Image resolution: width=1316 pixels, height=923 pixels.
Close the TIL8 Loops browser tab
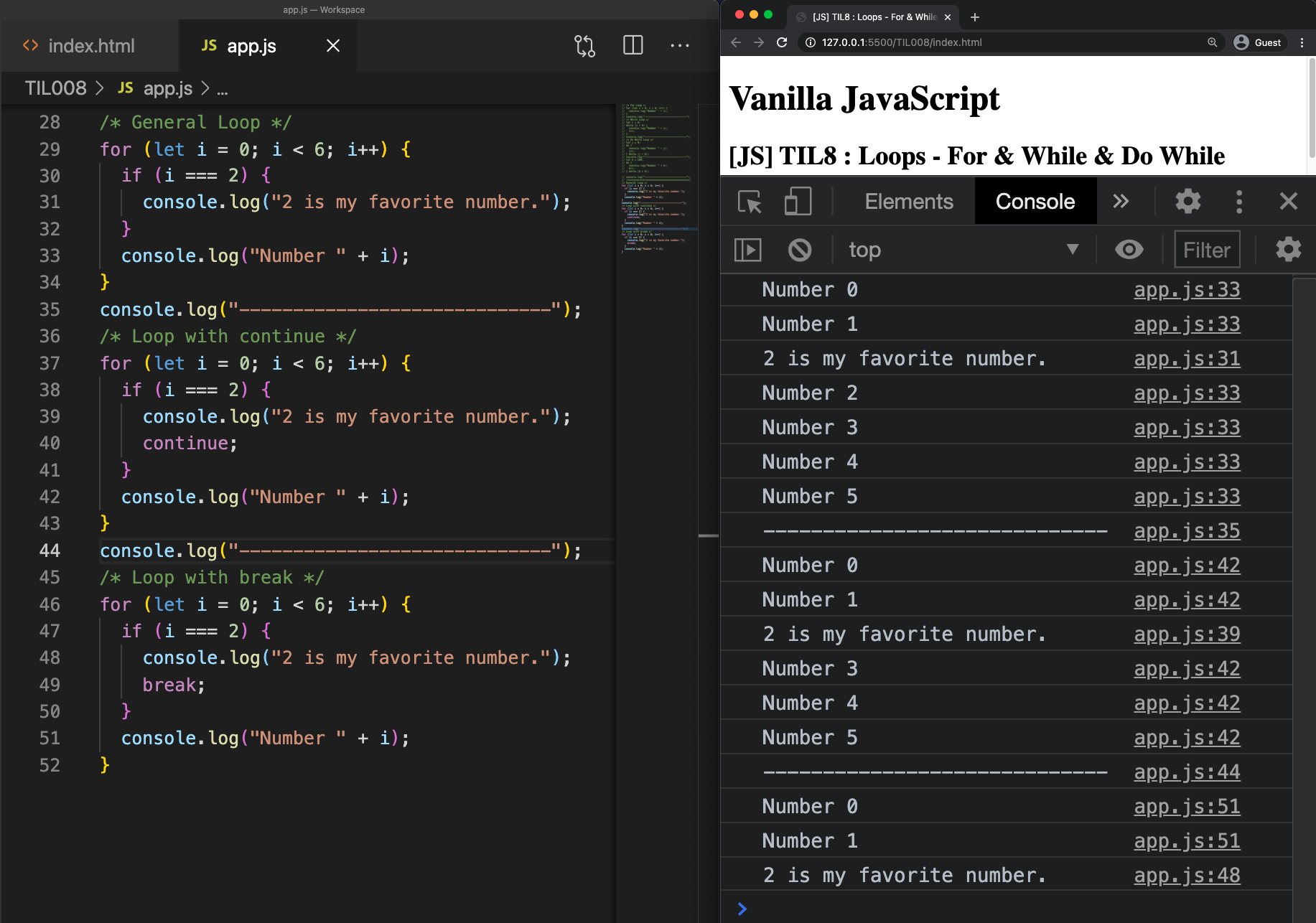pos(948,17)
